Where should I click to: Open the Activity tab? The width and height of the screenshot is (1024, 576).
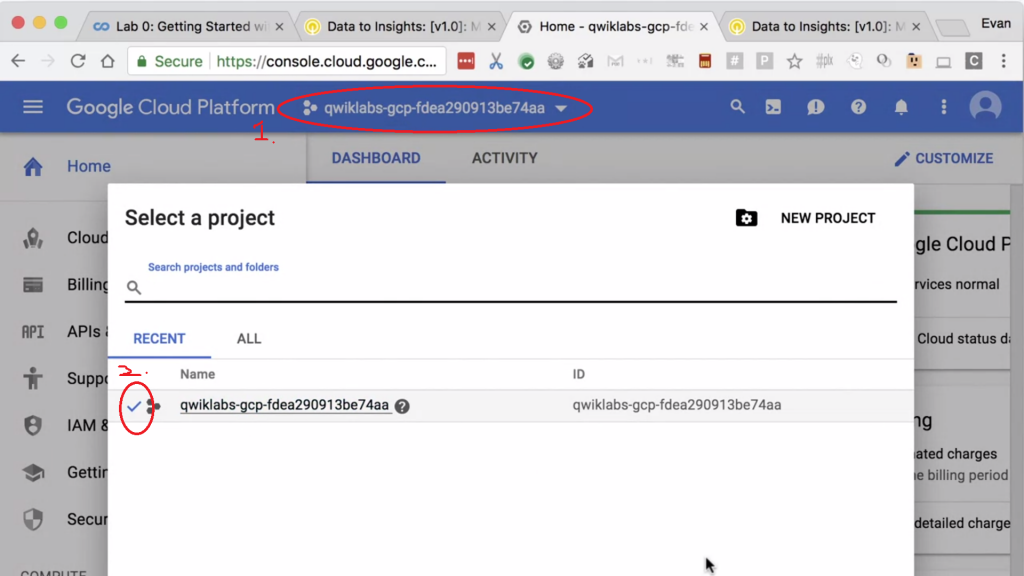[505, 158]
